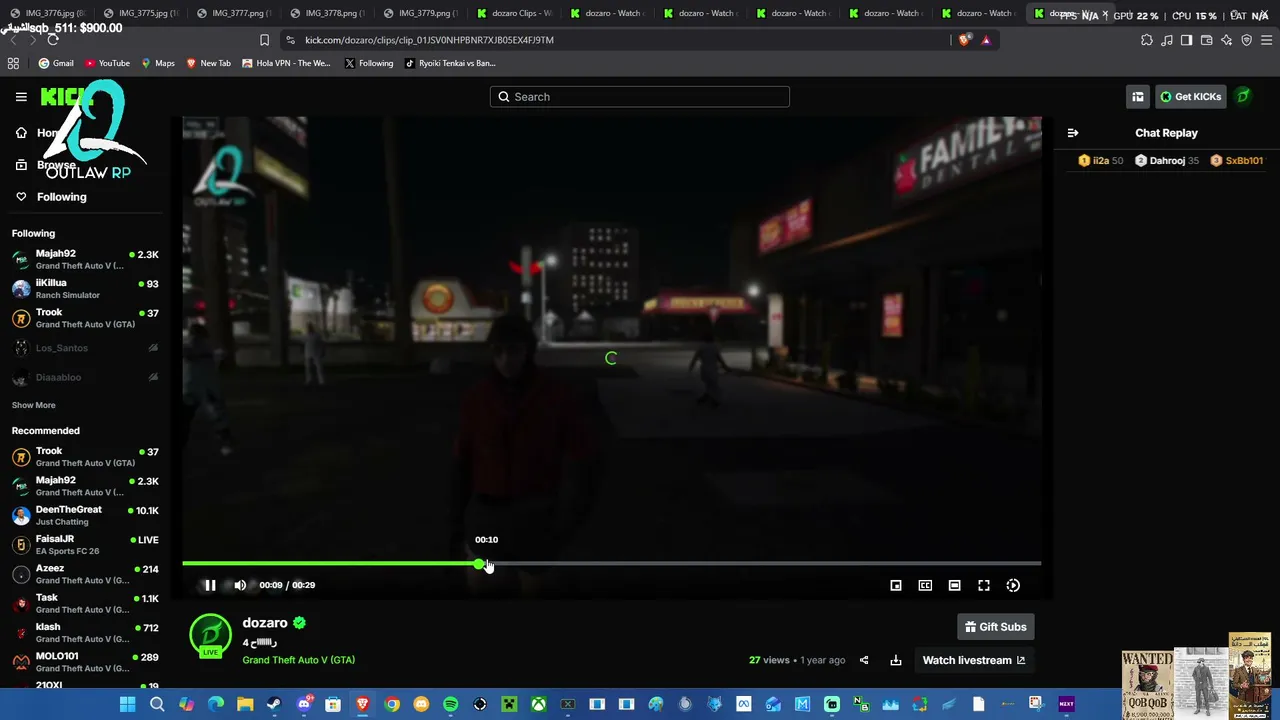Viewport: 1280px width, 720px height.
Task: Open iiKillua channel in the sidebar
Action: pos(85,289)
